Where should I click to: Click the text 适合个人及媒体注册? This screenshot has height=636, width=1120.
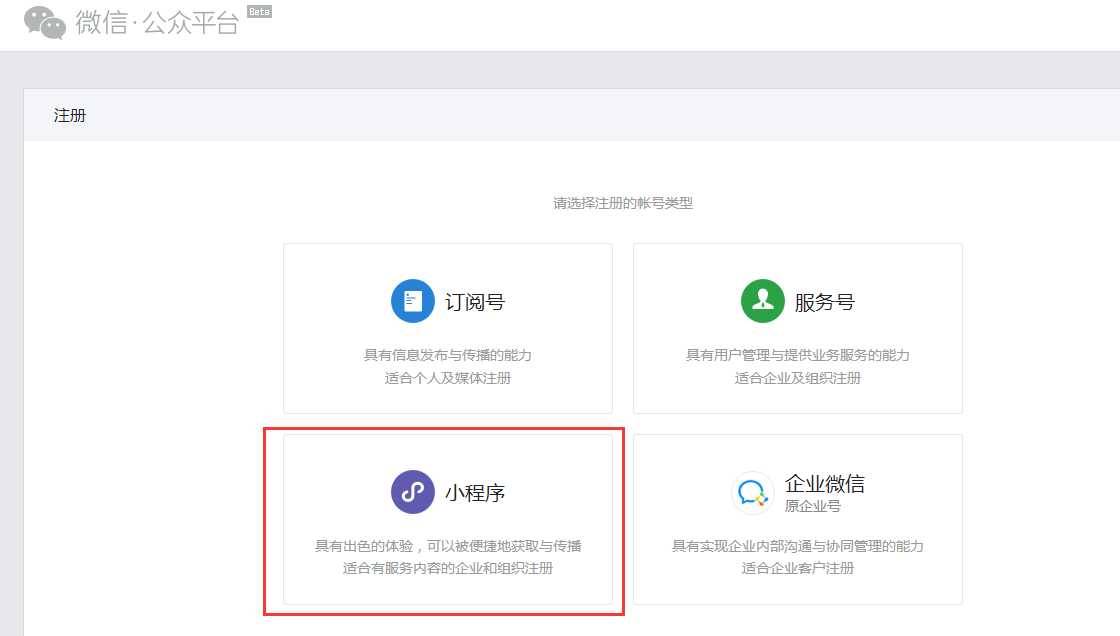[x=448, y=378]
